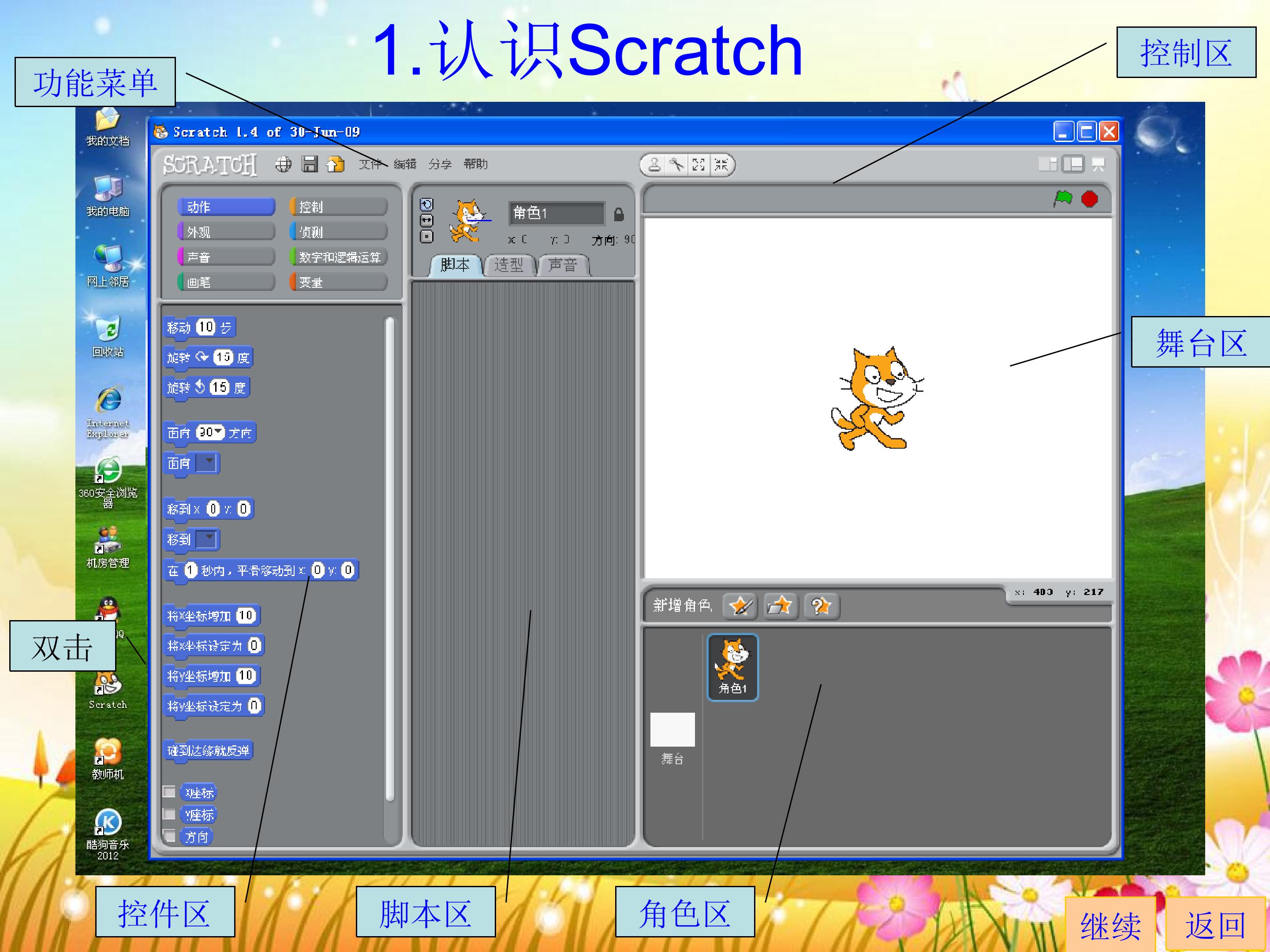Select the scissors delete tool
The image size is (1270, 952).
click(x=677, y=165)
